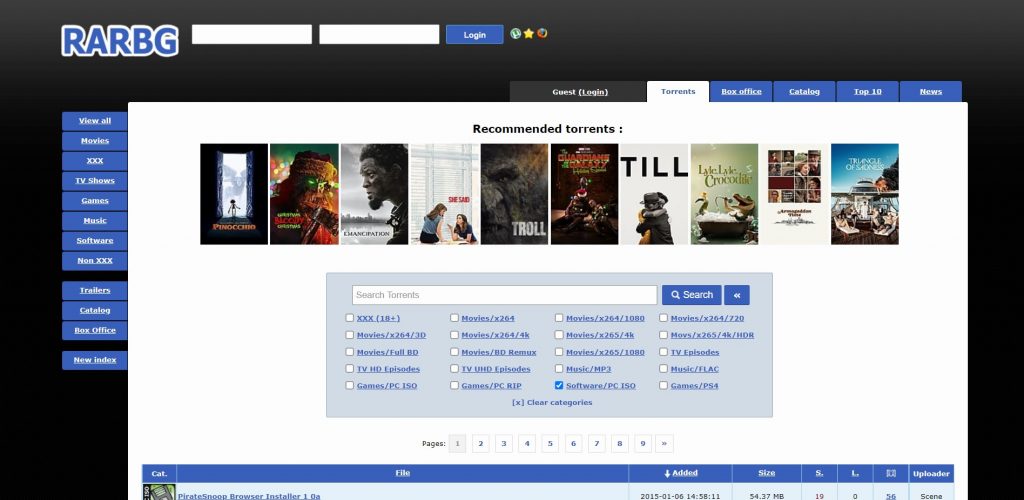This screenshot has width=1024, height=500.
Task: Focus the Search Torrents text box
Action: tap(505, 295)
